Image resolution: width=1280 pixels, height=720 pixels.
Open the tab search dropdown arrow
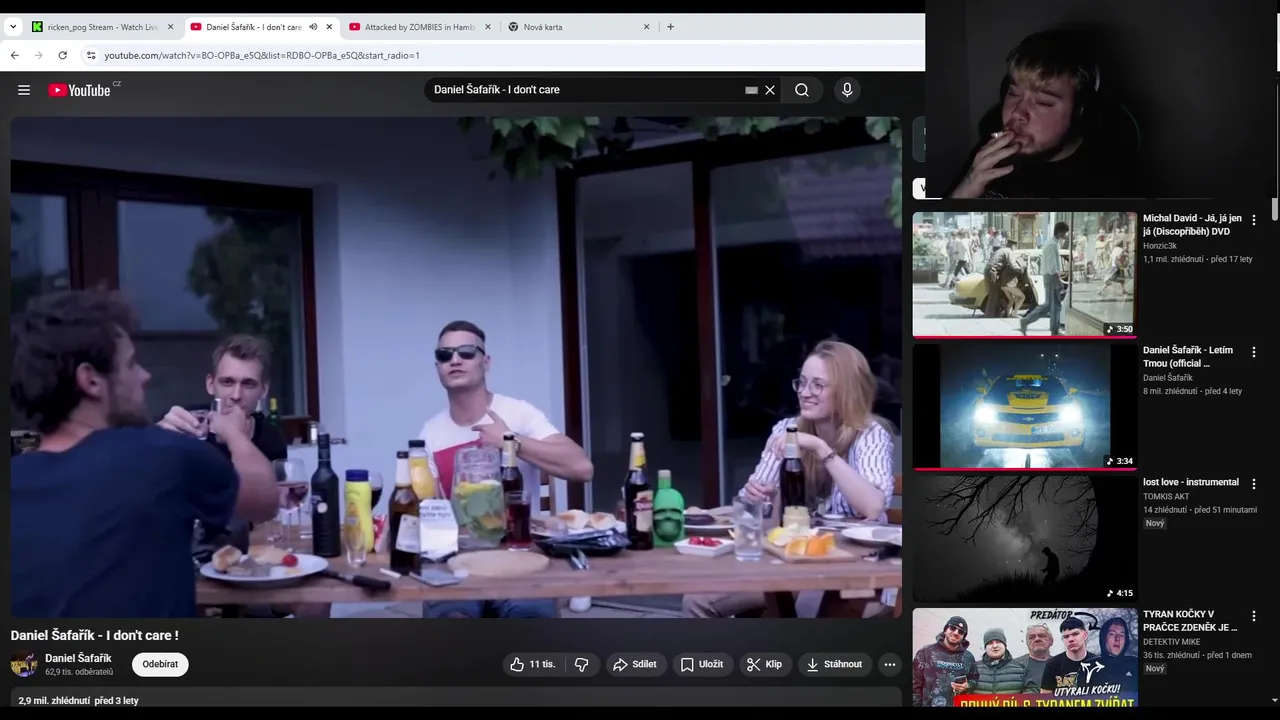pos(13,27)
